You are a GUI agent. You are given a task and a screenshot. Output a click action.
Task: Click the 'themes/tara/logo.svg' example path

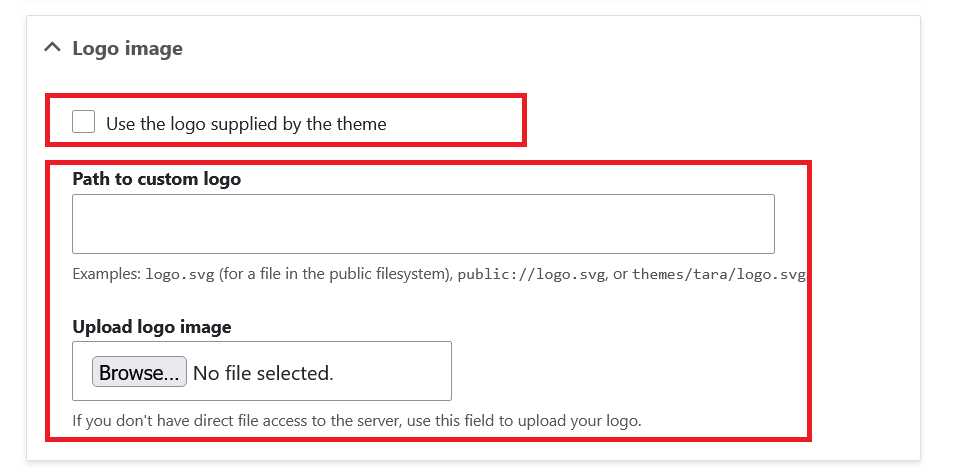coord(718,274)
